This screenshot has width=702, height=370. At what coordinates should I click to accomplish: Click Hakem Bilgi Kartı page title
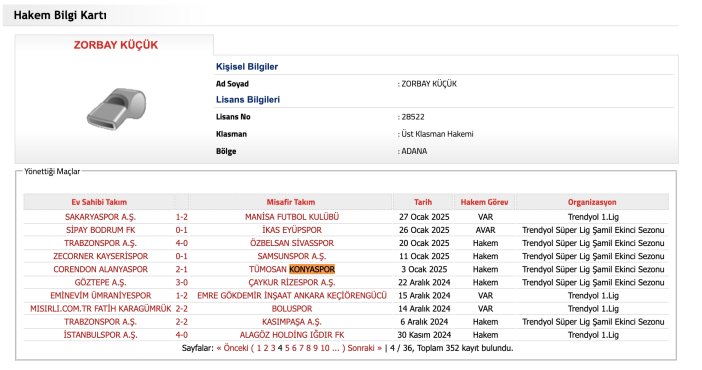(x=60, y=15)
